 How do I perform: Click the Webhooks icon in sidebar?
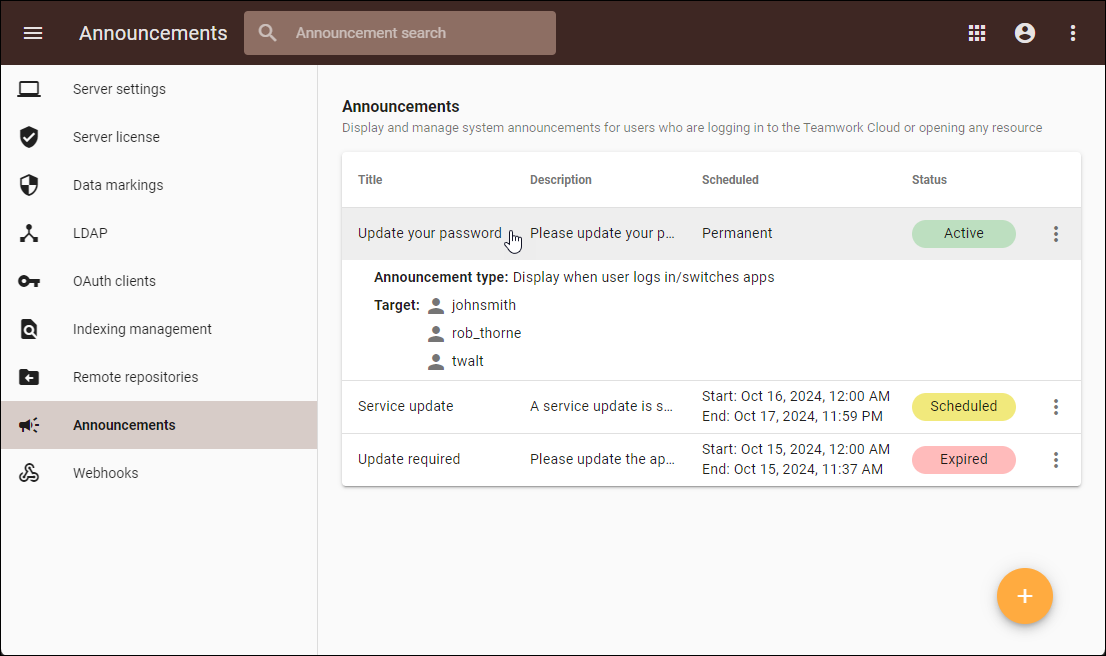pyautogui.click(x=29, y=473)
